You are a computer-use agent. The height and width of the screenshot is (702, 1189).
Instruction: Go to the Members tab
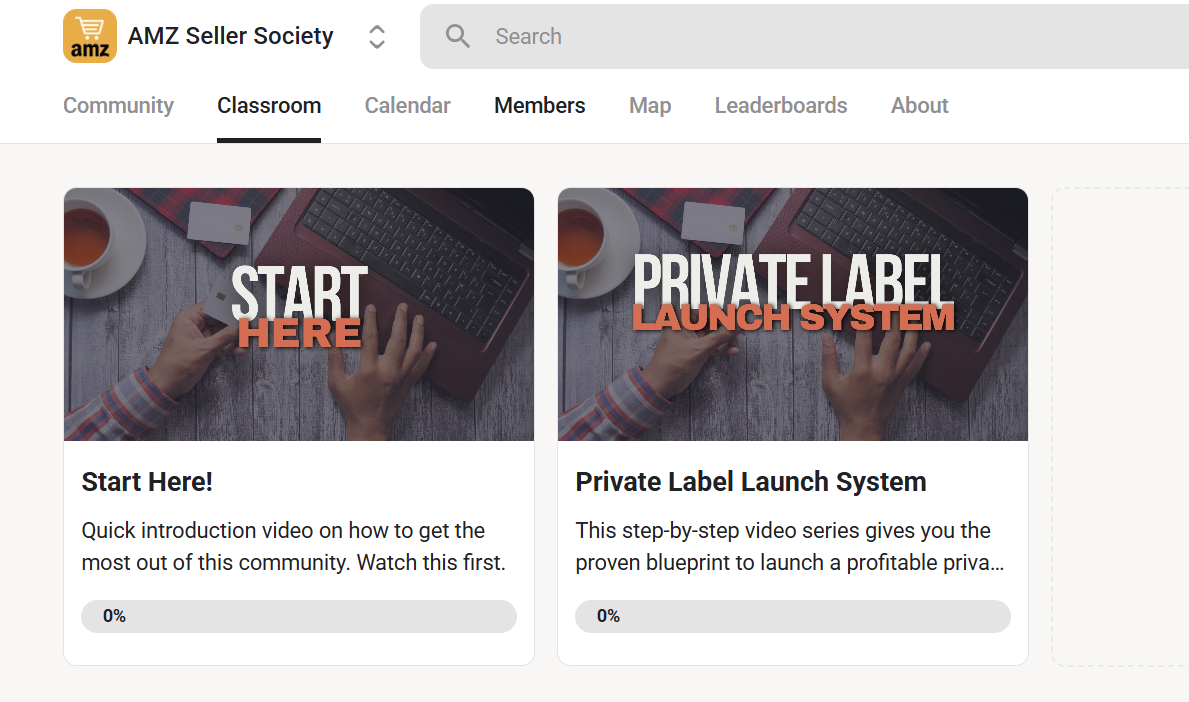click(x=540, y=105)
